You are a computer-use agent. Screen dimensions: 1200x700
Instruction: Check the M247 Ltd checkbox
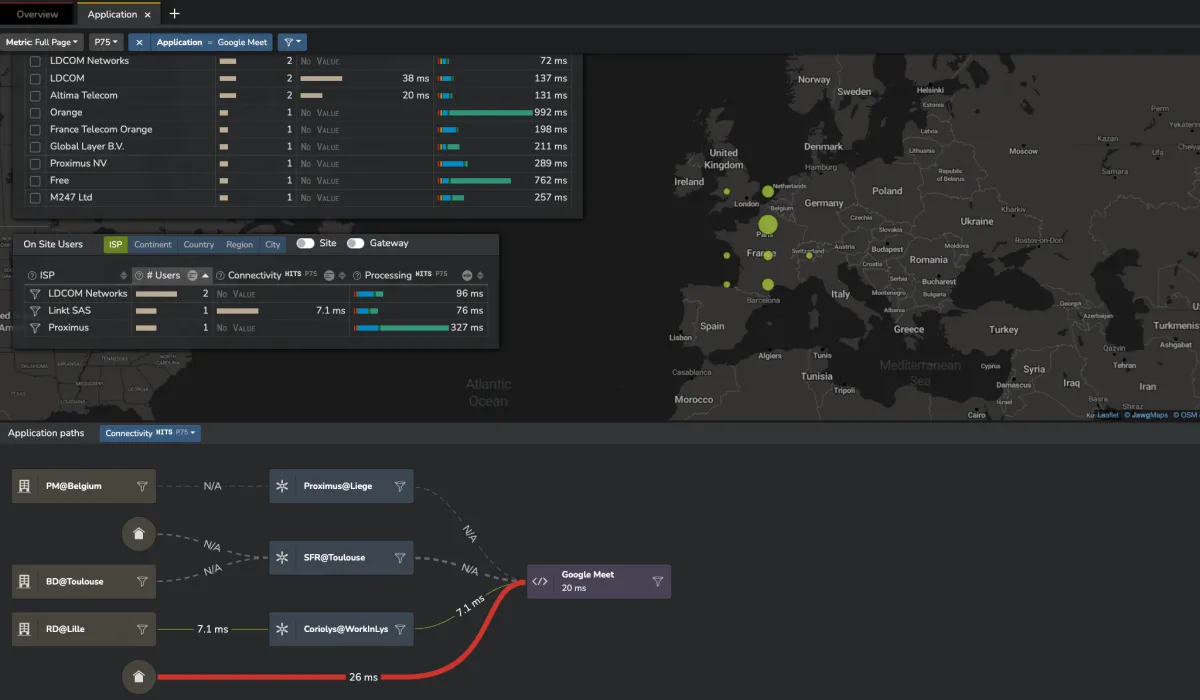point(35,197)
